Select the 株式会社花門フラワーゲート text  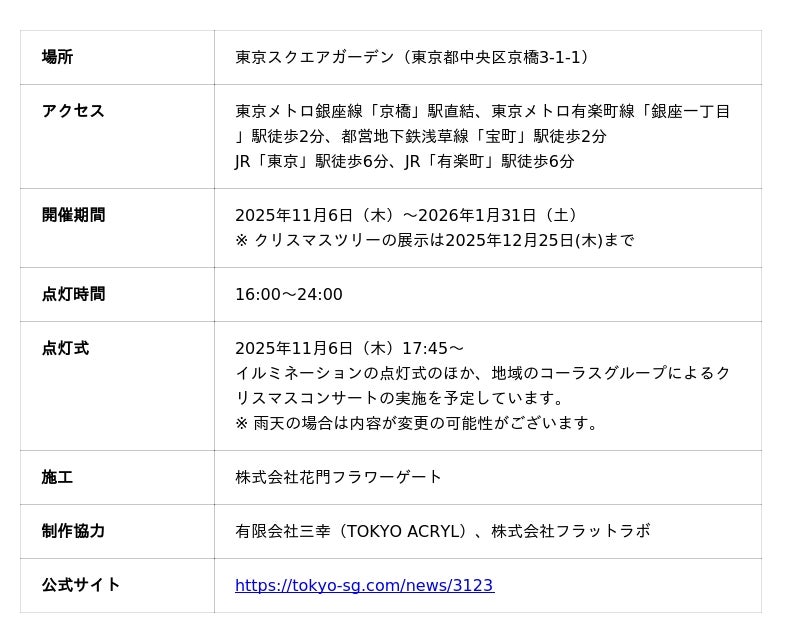(x=339, y=477)
